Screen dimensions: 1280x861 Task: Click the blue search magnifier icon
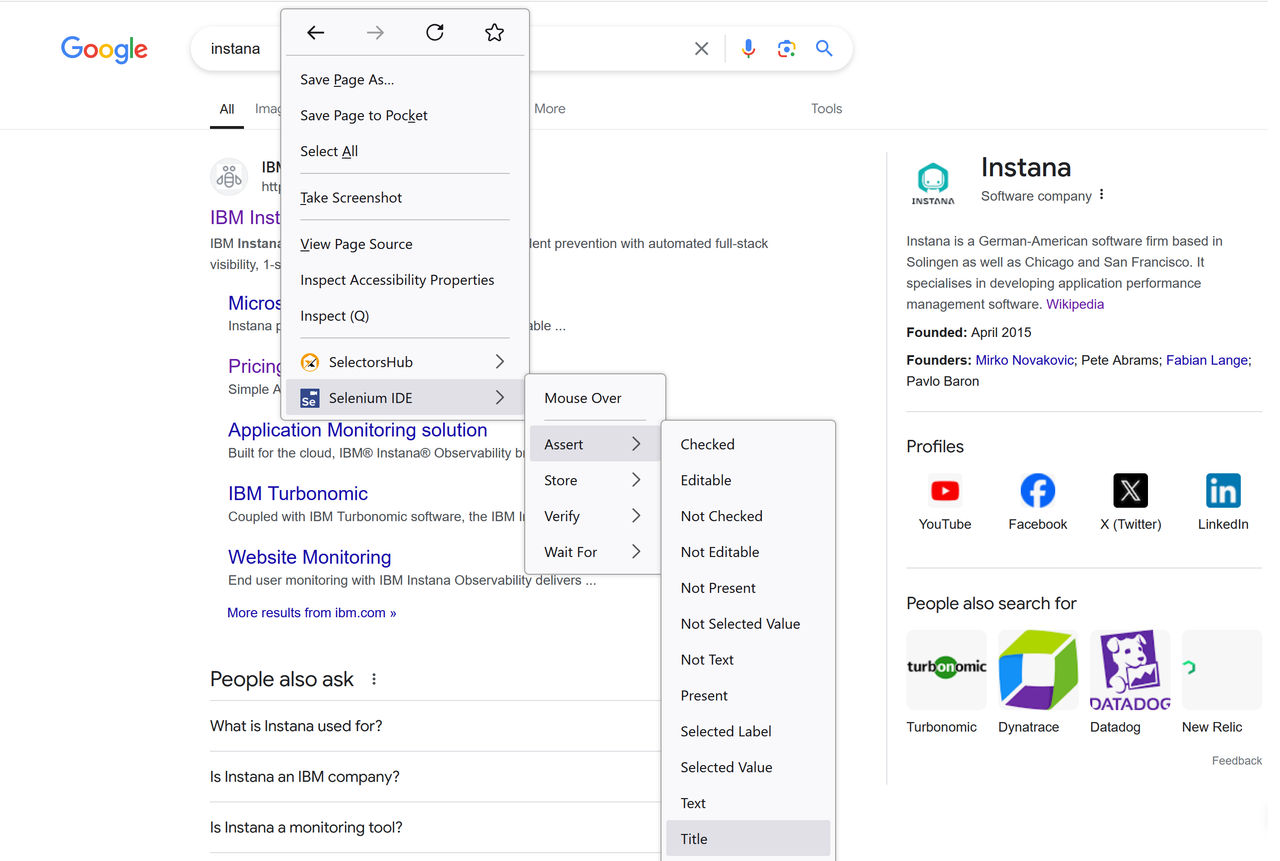pyautogui.click(x=824, y=48)
